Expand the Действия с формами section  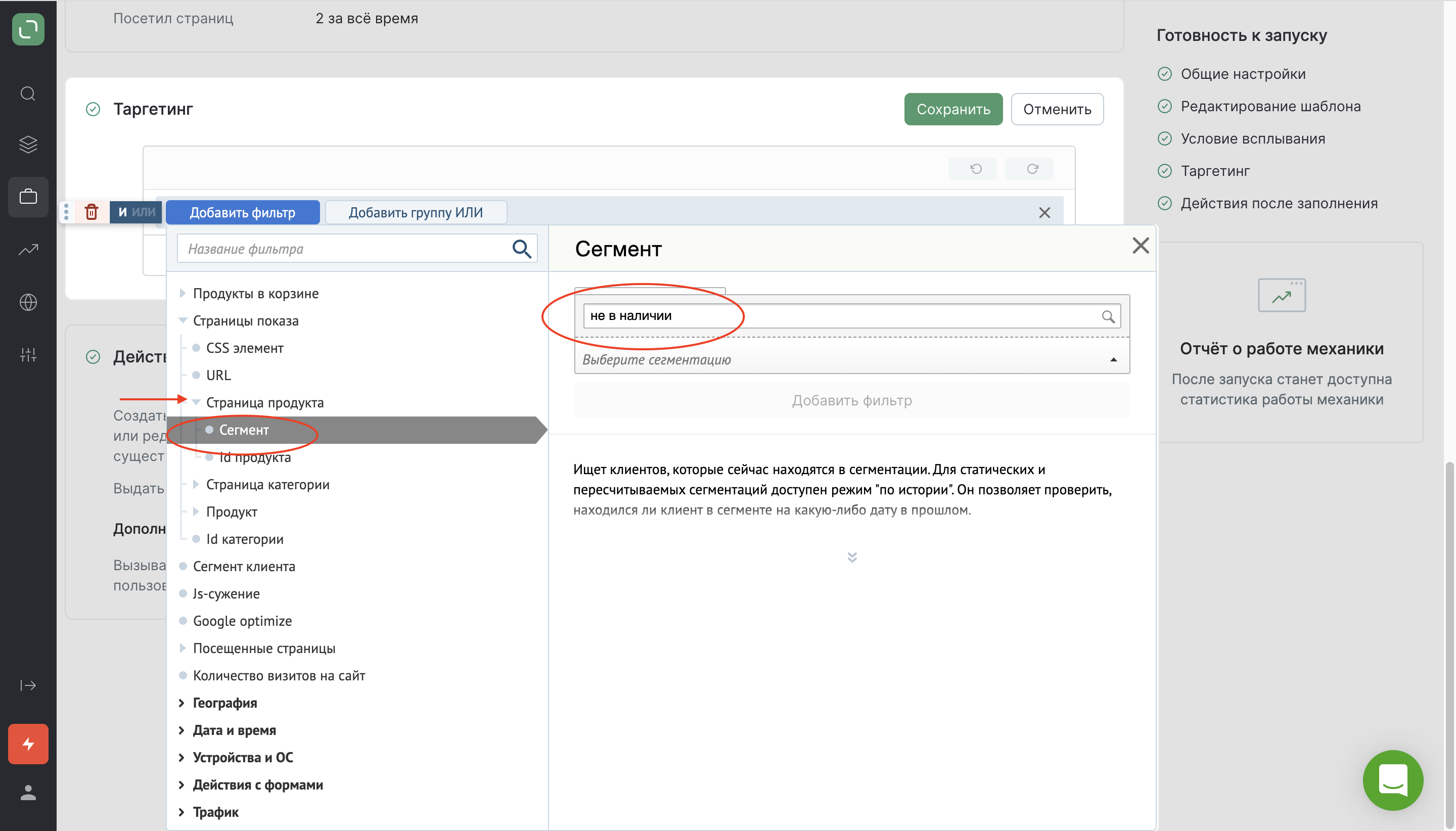[x=181, y=785]
